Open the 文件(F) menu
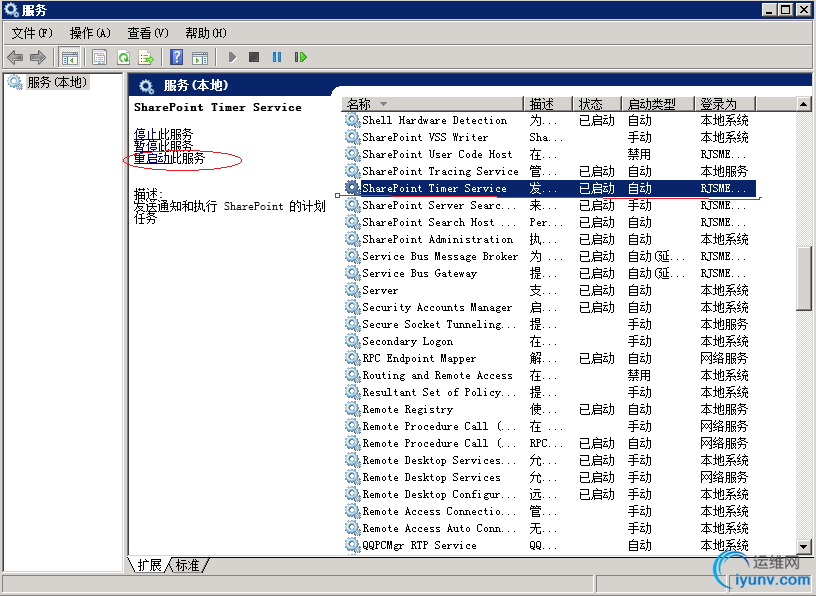 pos(32,33)
